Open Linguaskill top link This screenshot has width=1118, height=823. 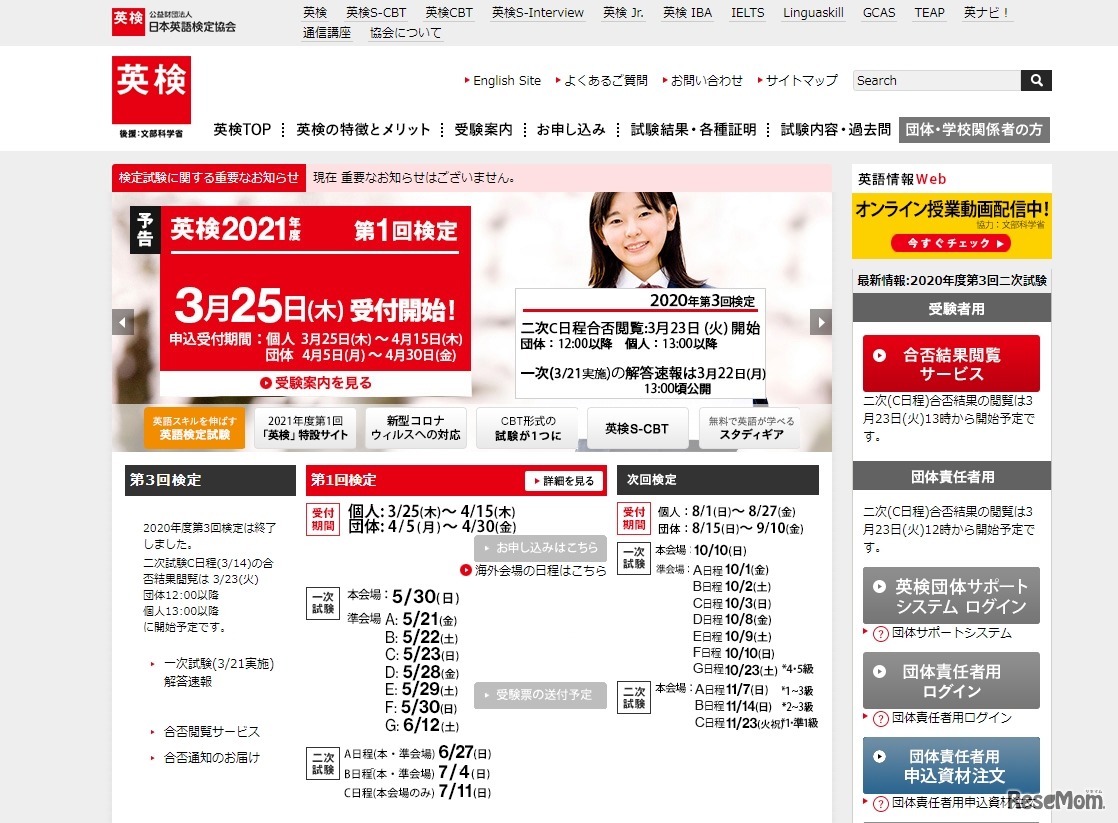pos(814,13)
